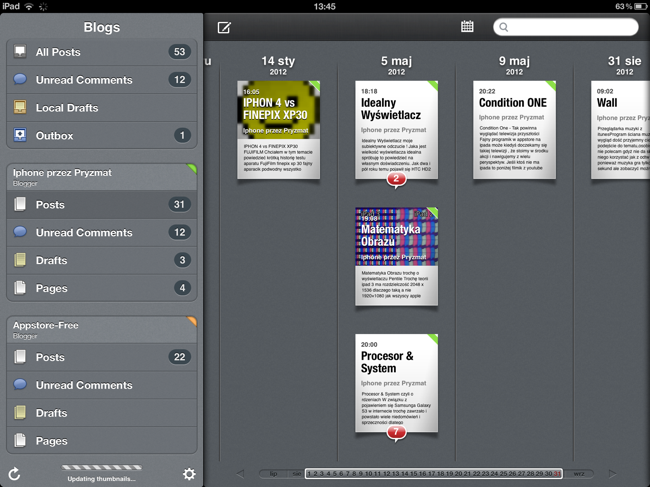650x487 pixels.
Task: Open the calendar view icon
Action: click(467, 26)
